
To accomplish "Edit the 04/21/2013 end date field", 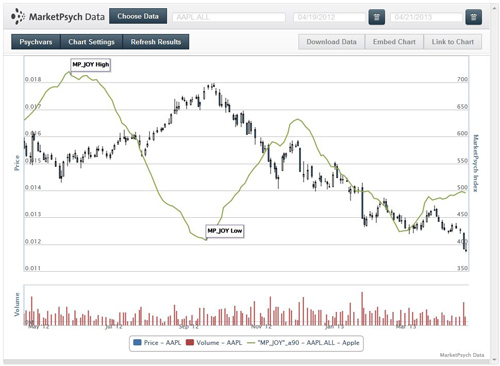I will click(x=426, y=17).
